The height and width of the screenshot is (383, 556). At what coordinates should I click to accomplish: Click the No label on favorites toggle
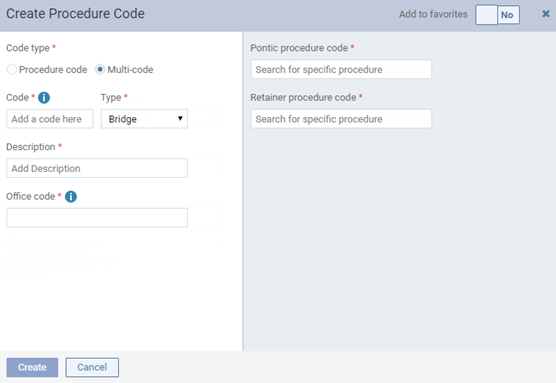pos(507,15)
